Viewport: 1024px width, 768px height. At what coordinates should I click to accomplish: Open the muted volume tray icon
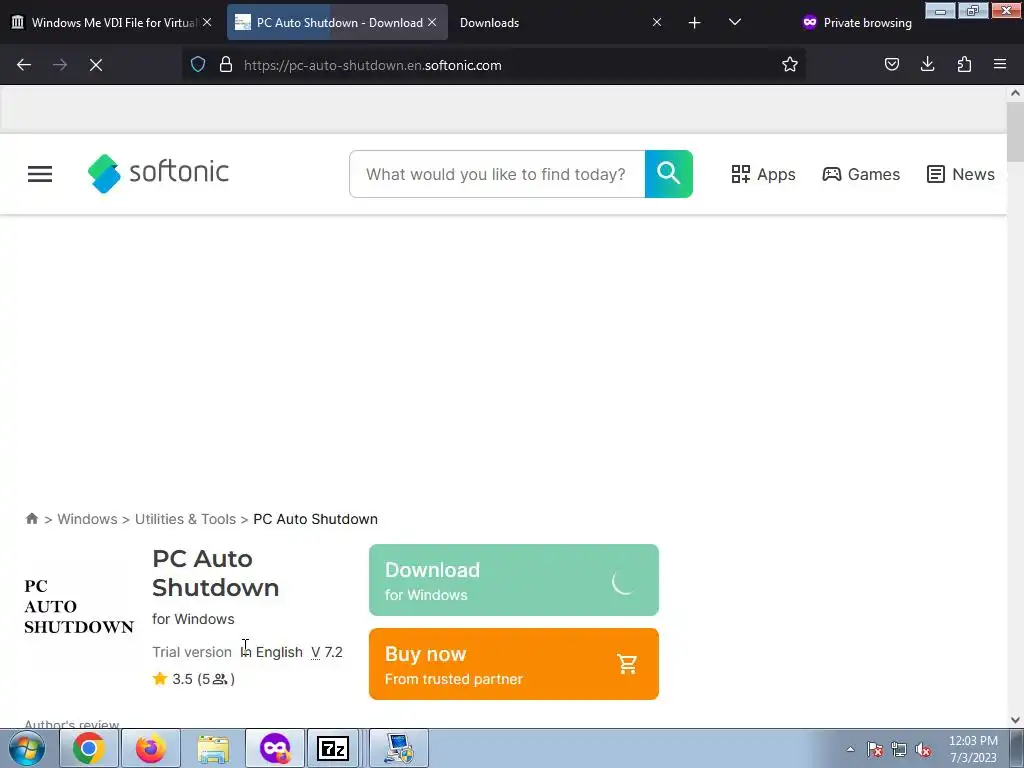point(923,749)
